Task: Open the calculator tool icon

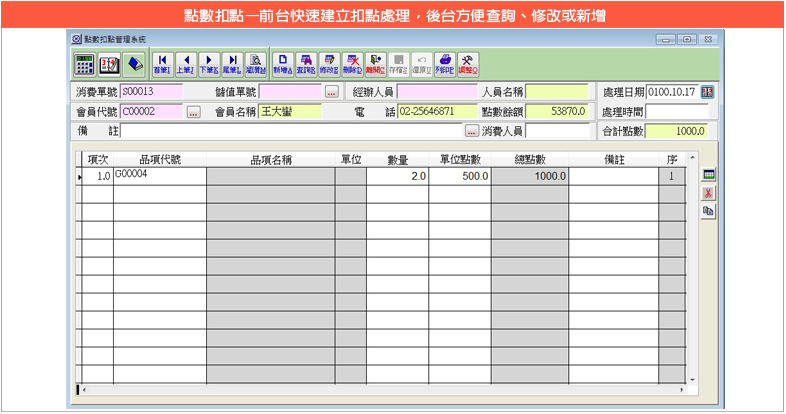Action: 85,64
